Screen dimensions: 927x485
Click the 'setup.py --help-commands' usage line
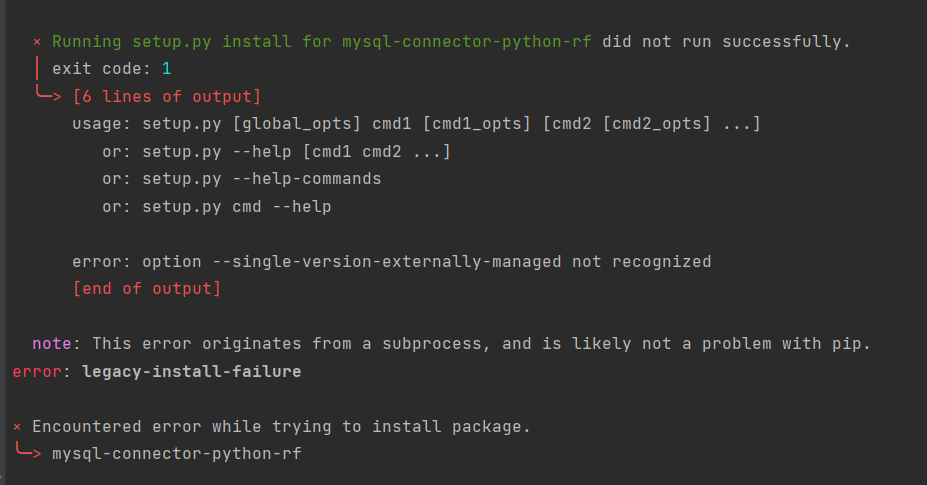pyautogui.click(x=261, y=179)
